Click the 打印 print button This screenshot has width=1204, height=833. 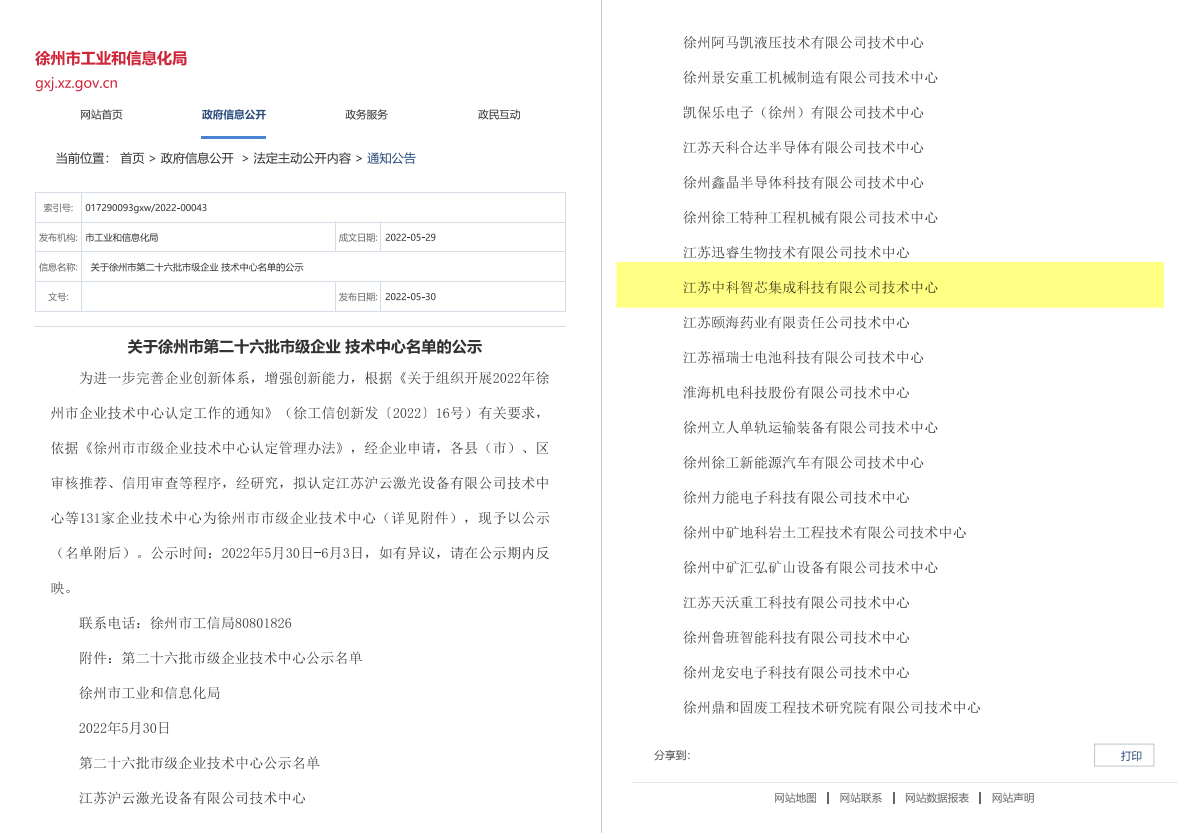(x=1124, y=755)
